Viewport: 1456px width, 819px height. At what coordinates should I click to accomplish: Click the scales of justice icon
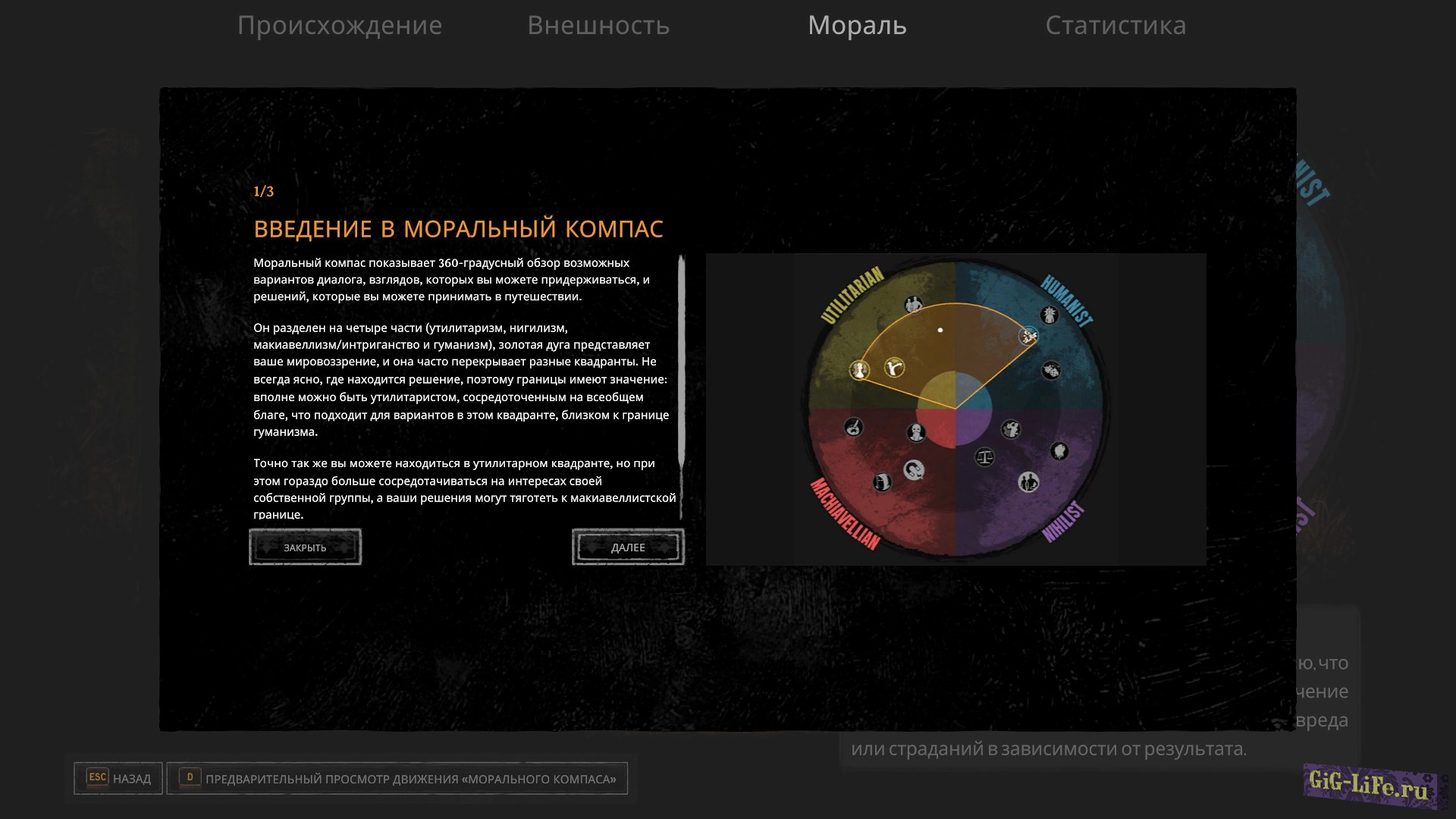[984, 457]
